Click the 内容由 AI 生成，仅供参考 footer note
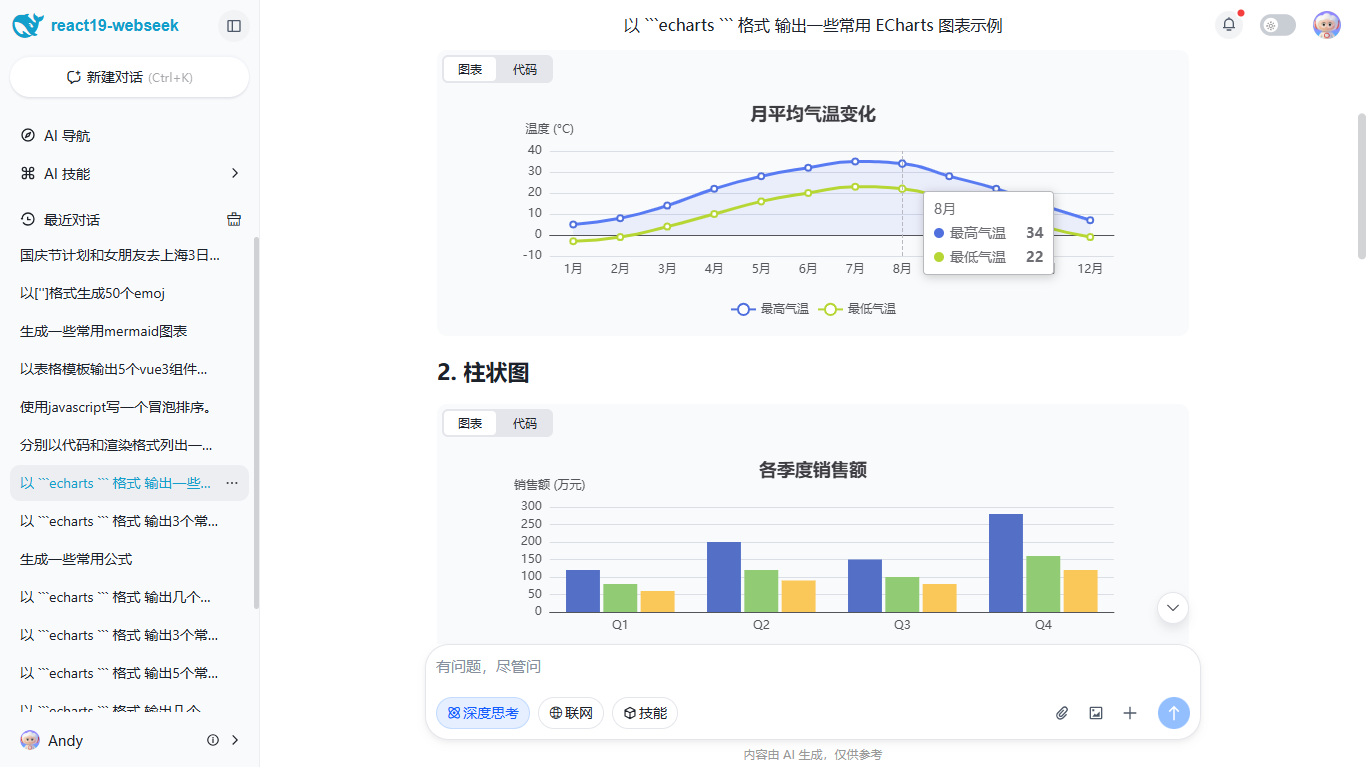 coord(813,755)
